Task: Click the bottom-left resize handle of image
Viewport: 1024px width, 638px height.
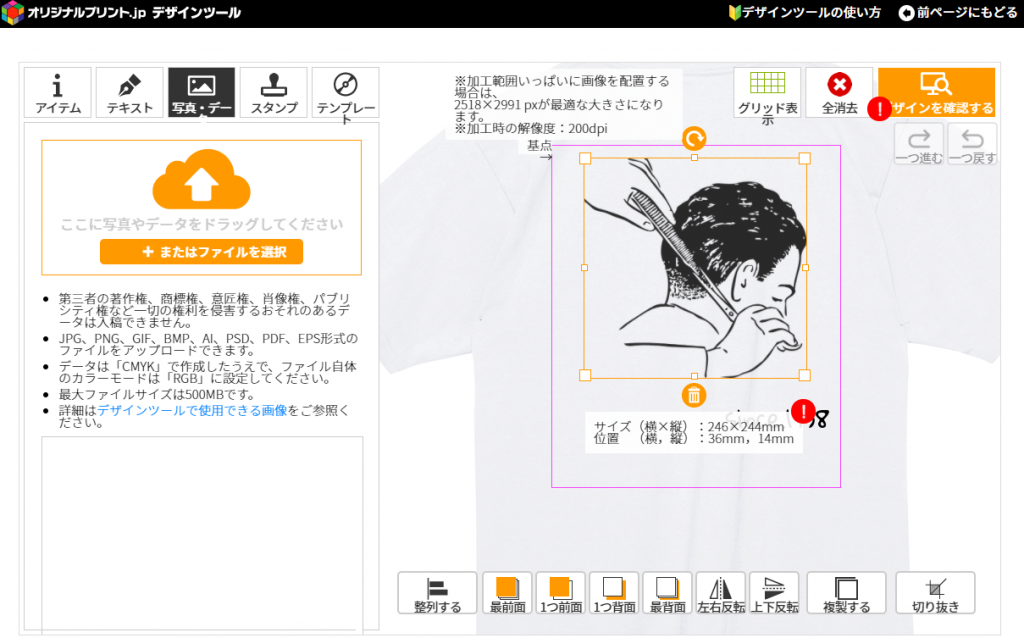Action: 585,375
